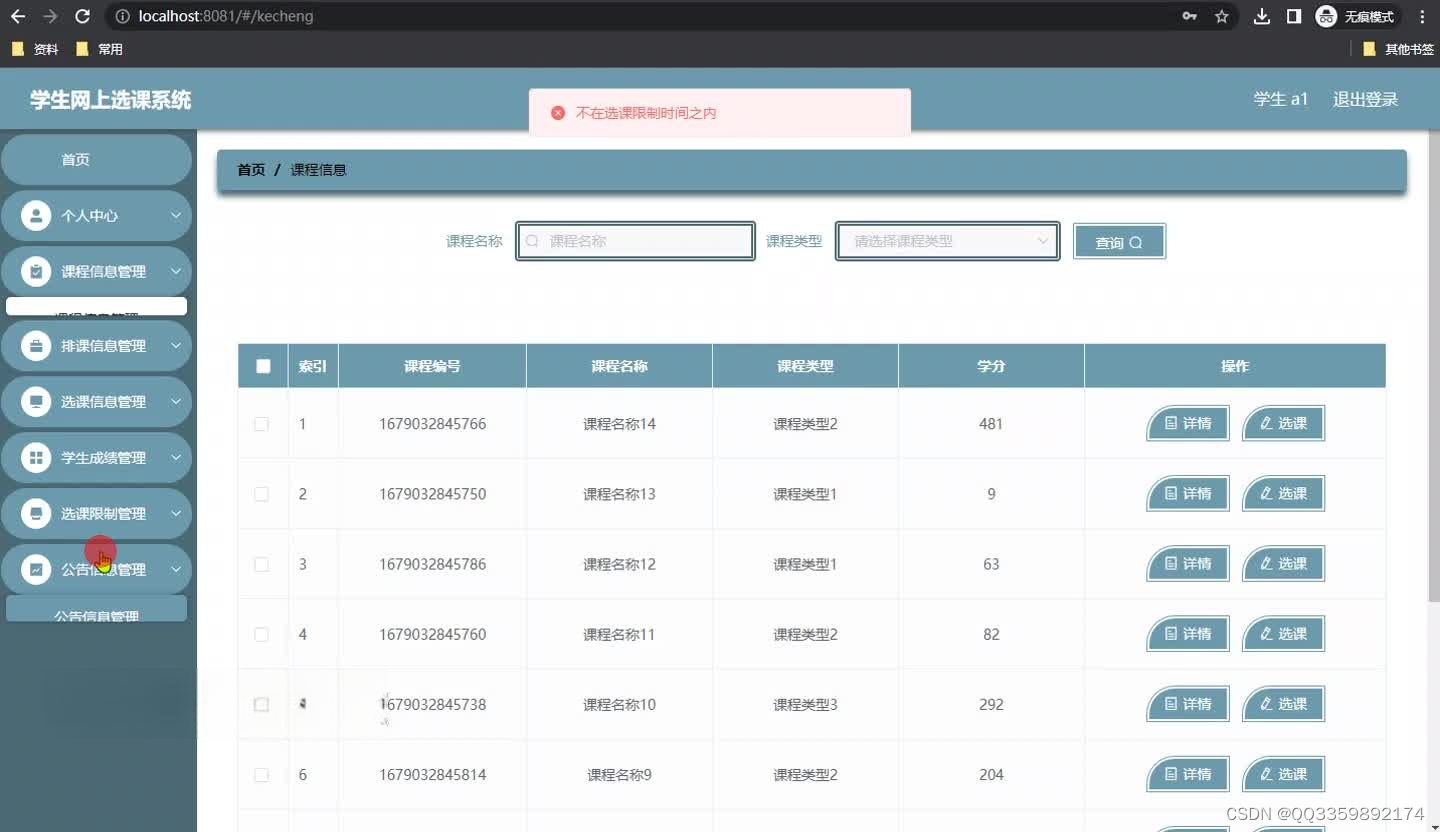Click the 选课信息管理 monitor icon

click(x=36, y=402)
